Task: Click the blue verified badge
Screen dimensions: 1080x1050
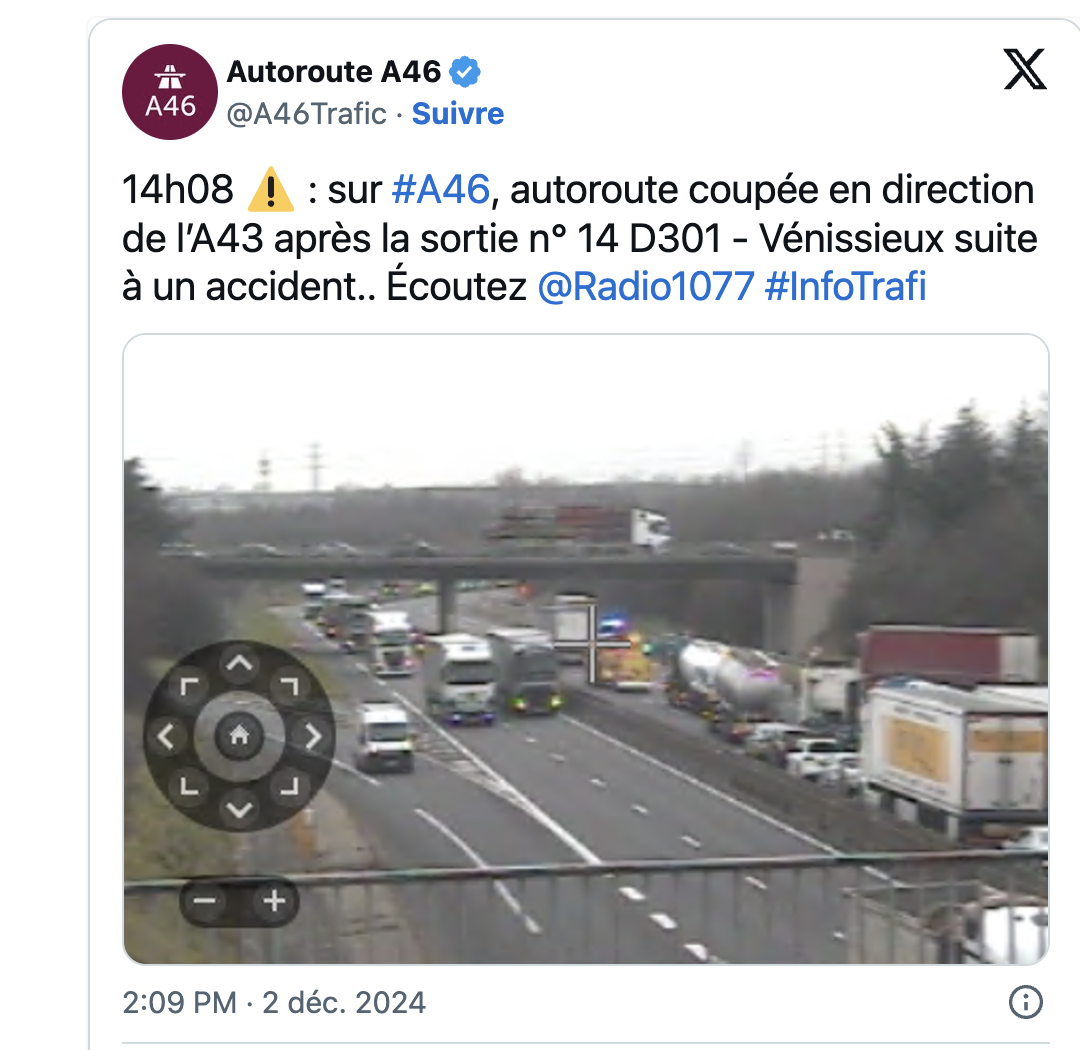Action: pos(465,72)
